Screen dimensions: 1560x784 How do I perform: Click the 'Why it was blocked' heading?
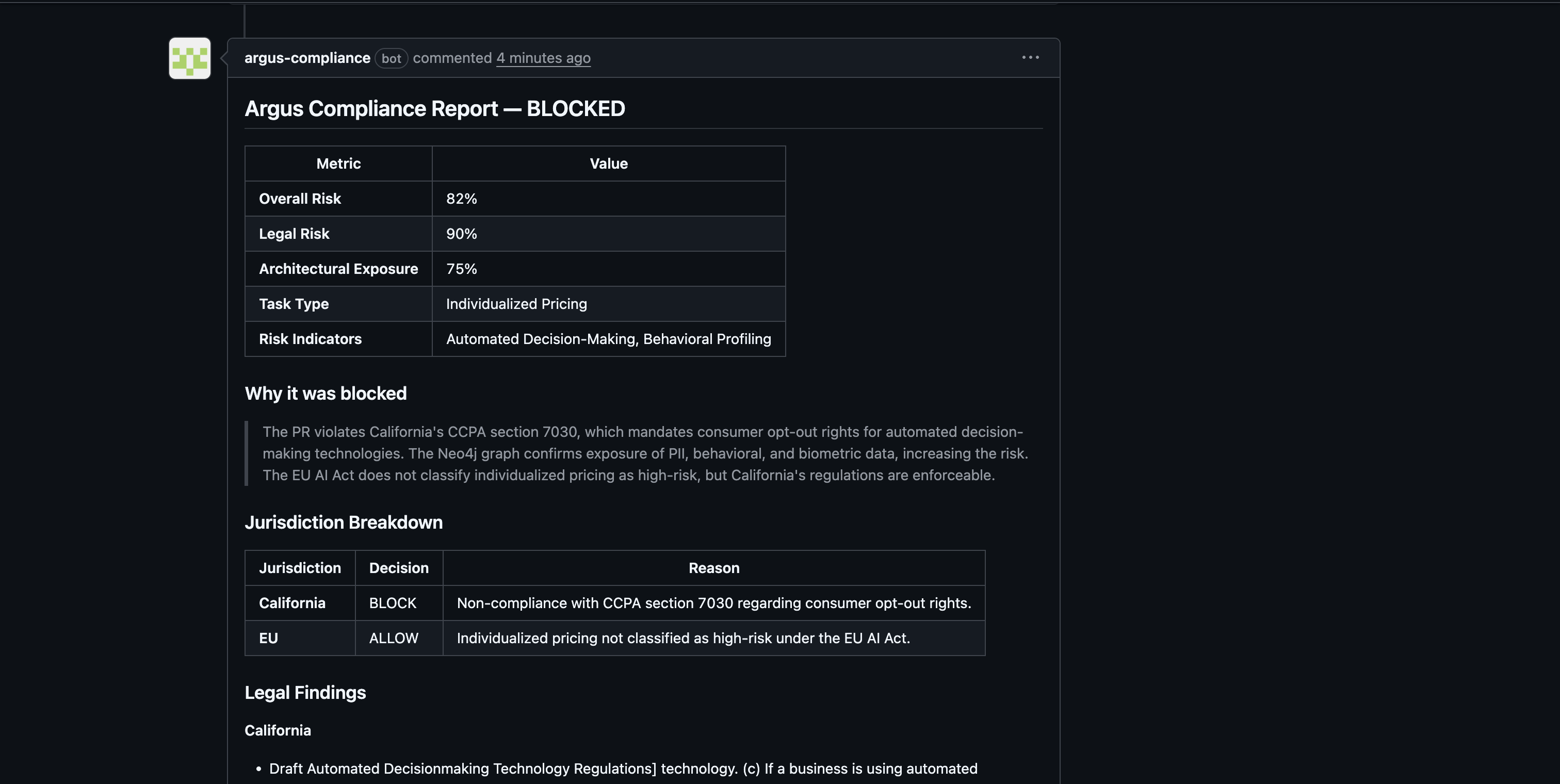(x=325, y=394)
